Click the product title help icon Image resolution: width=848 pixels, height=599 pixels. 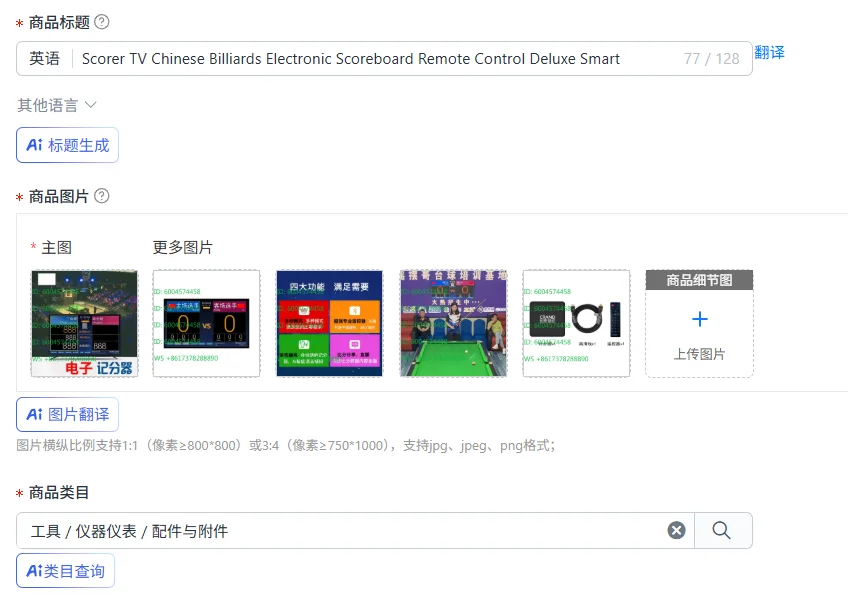point(102,22)
